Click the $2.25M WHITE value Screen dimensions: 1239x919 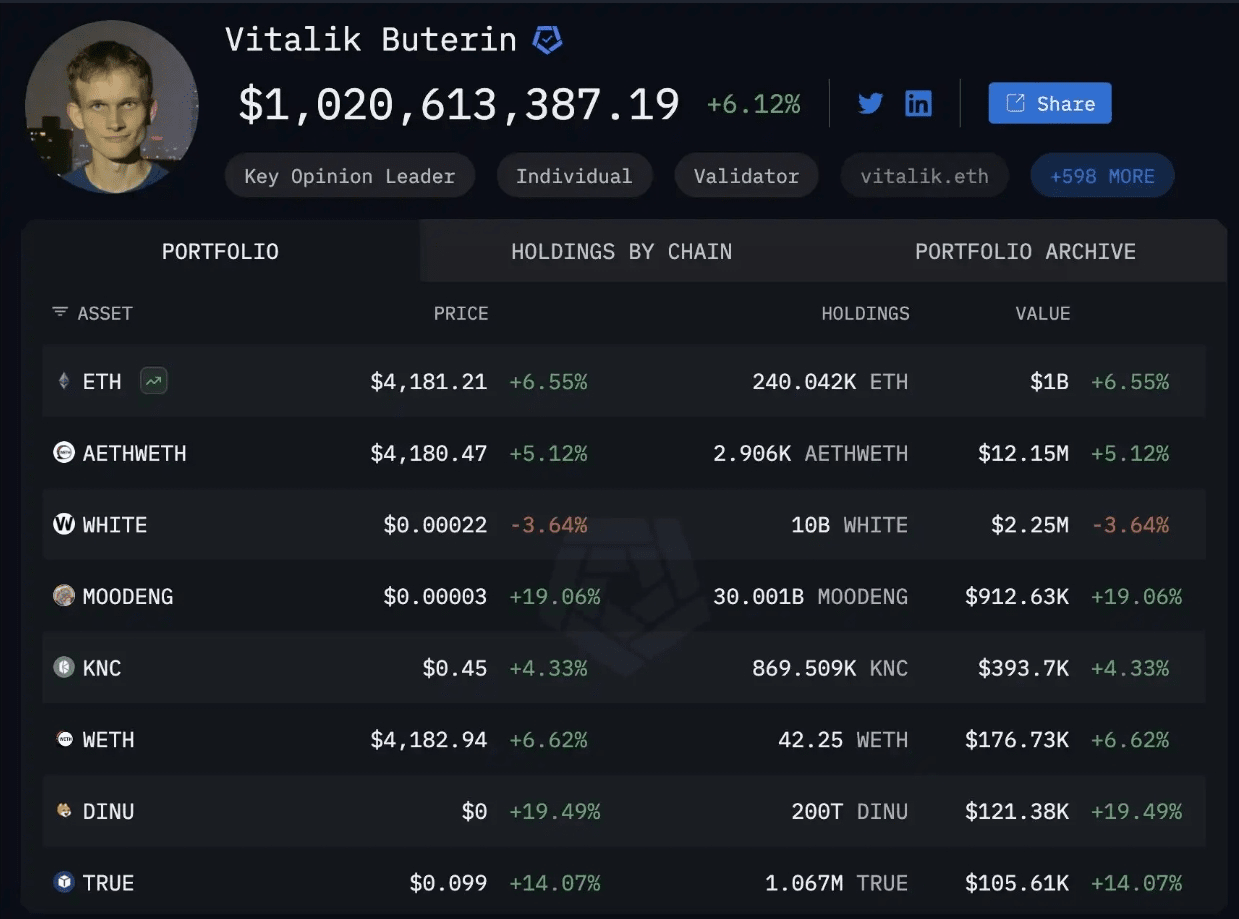click(1030, 525)
